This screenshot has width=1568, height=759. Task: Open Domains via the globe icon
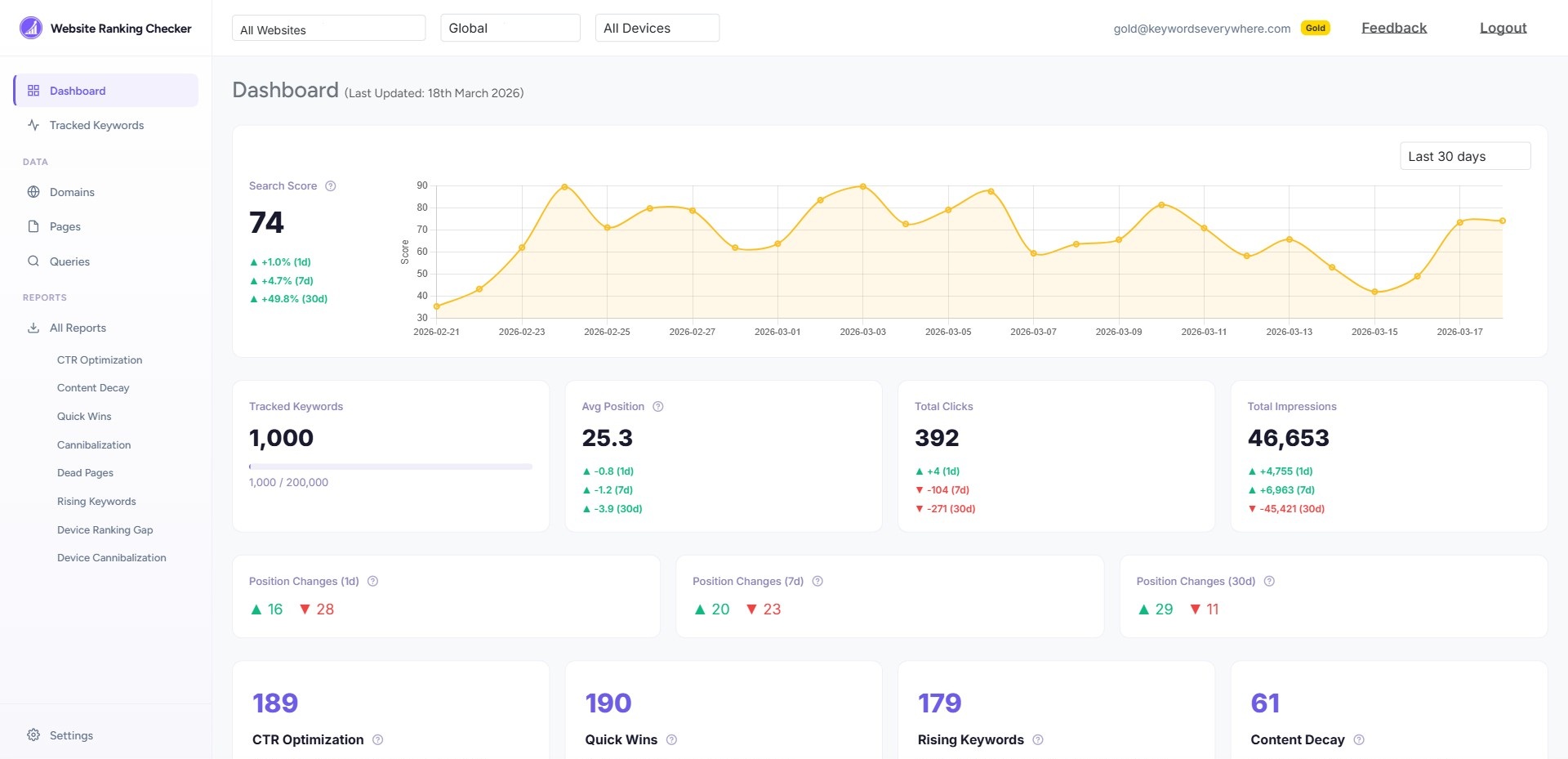(x=33, y=192)
